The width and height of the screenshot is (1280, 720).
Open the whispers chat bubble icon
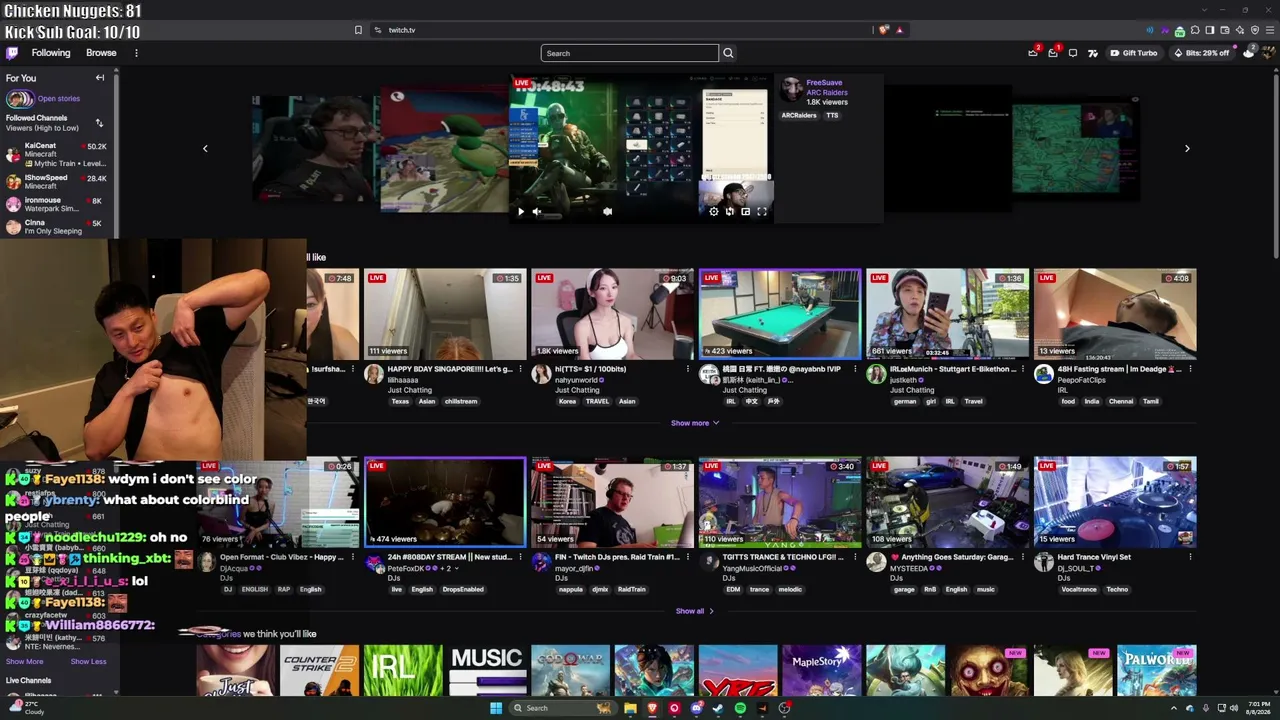point(1073,53)
